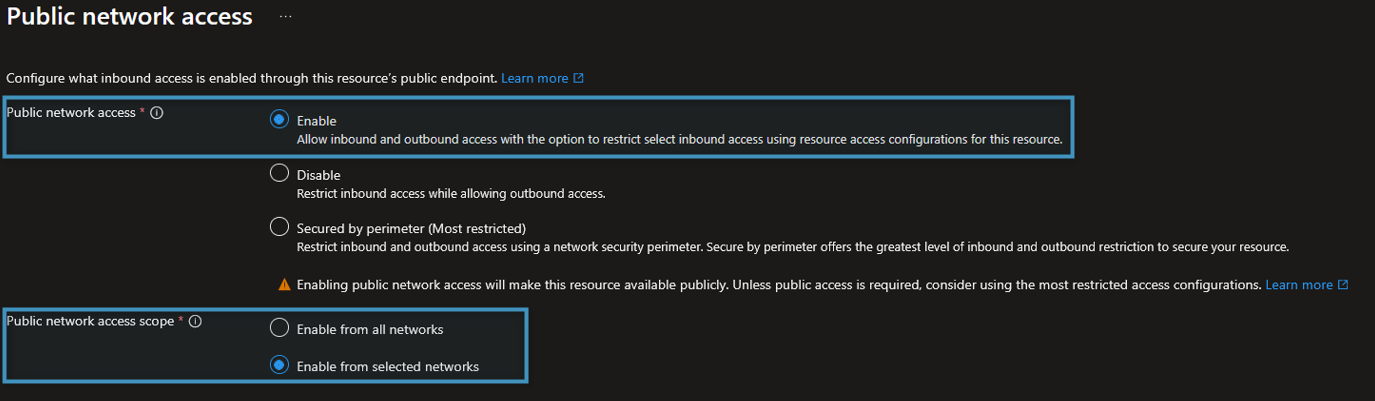This screenshot has height=401, width=1375.
Task: Click the Public network access field label
Action: click(x=70, y=112)
